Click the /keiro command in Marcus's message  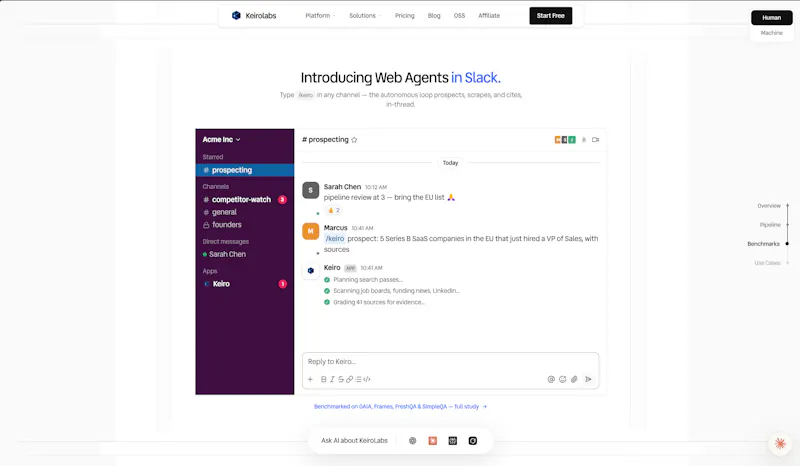pyautogui.click(x=335, y=238)
